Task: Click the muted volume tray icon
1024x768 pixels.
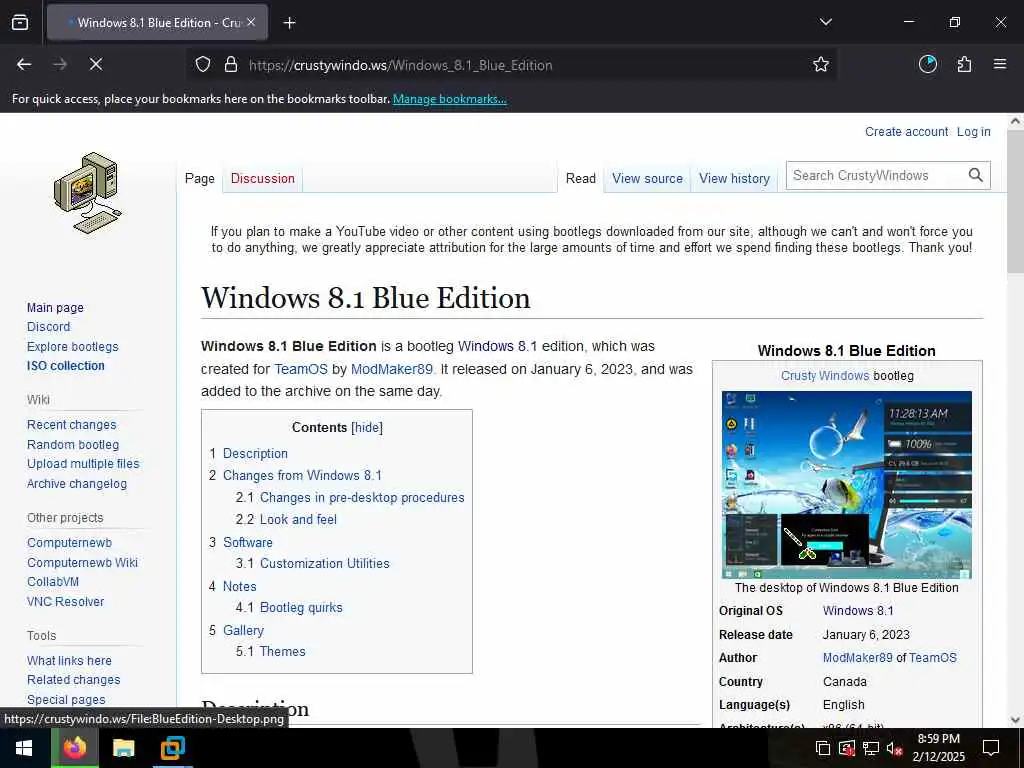Action: click(894, 748)
